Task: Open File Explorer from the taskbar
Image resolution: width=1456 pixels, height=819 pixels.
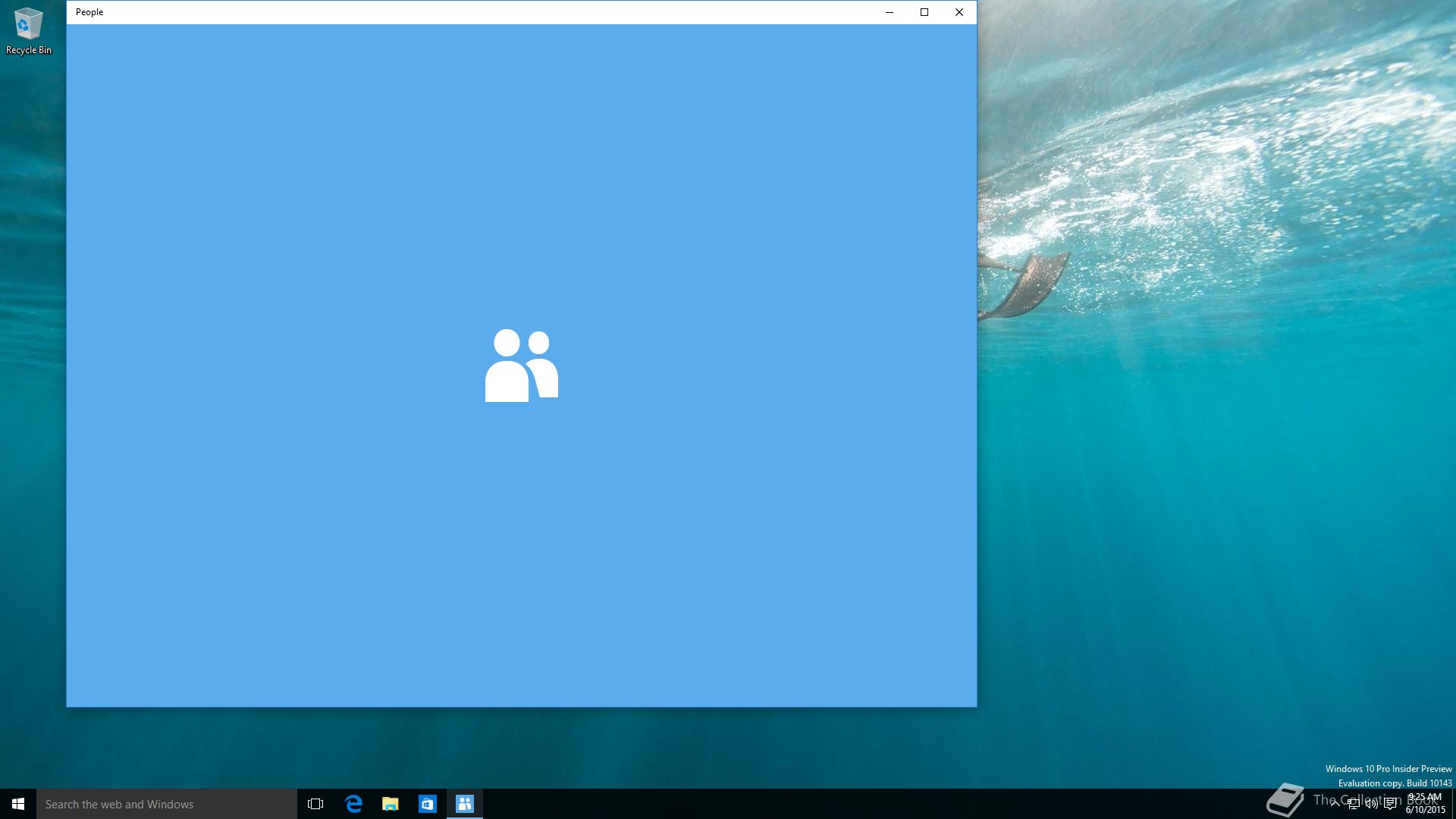Action: click(391, 804)
